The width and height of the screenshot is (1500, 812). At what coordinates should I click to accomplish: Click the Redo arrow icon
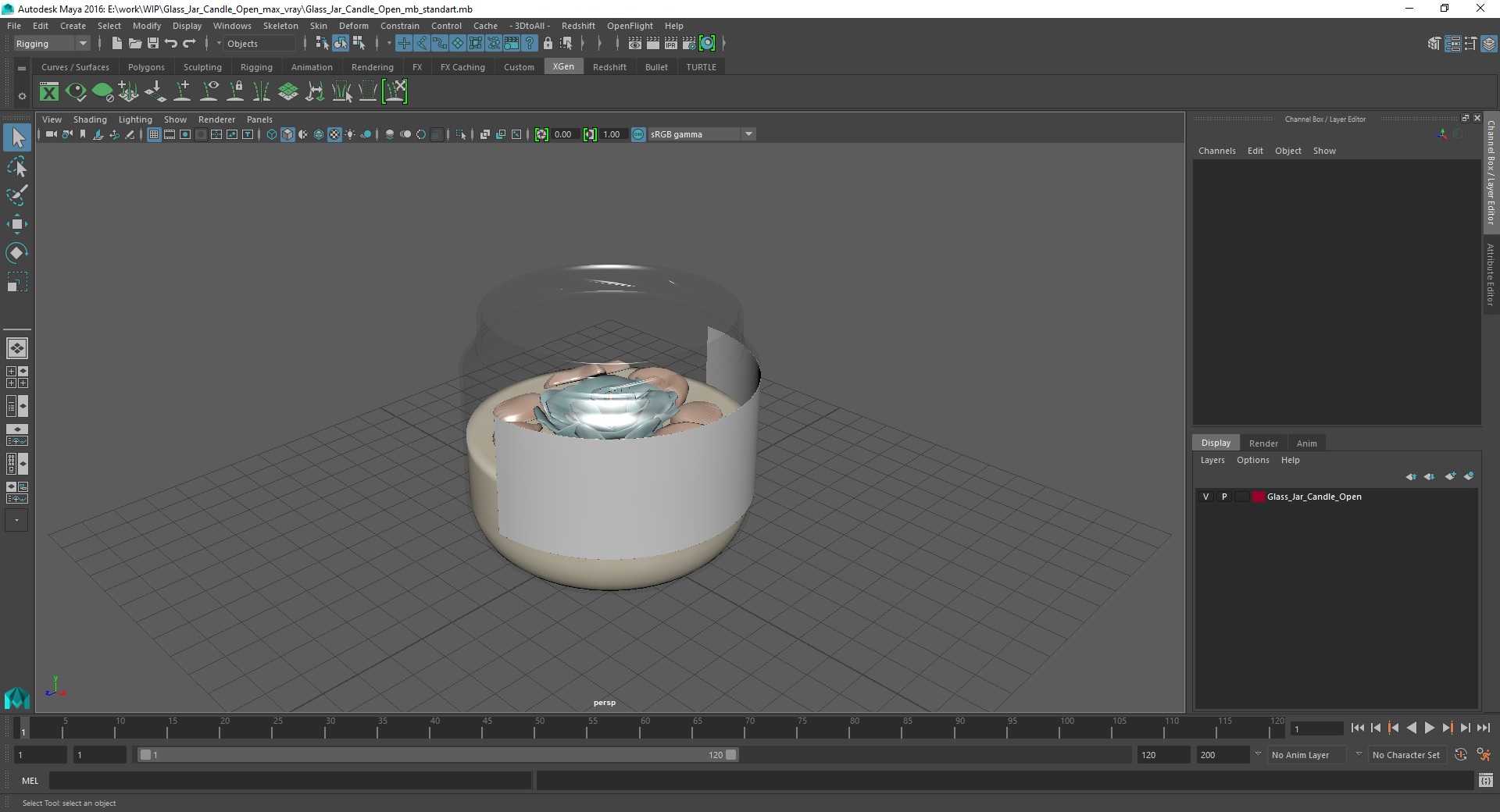click(x=189, y=44)
